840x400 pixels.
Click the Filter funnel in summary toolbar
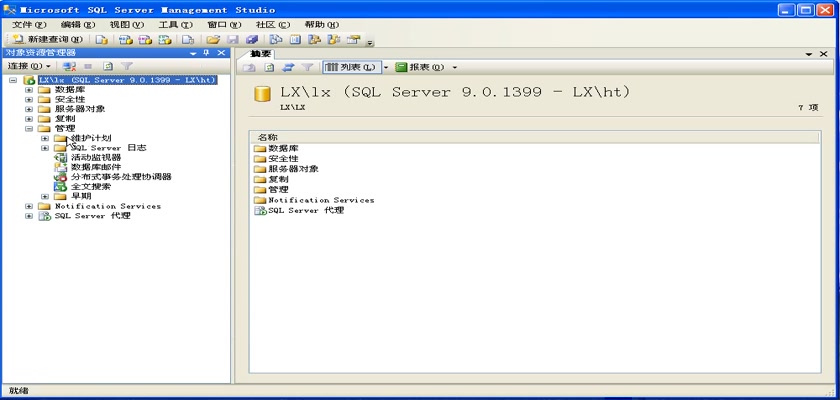(307, 67)
